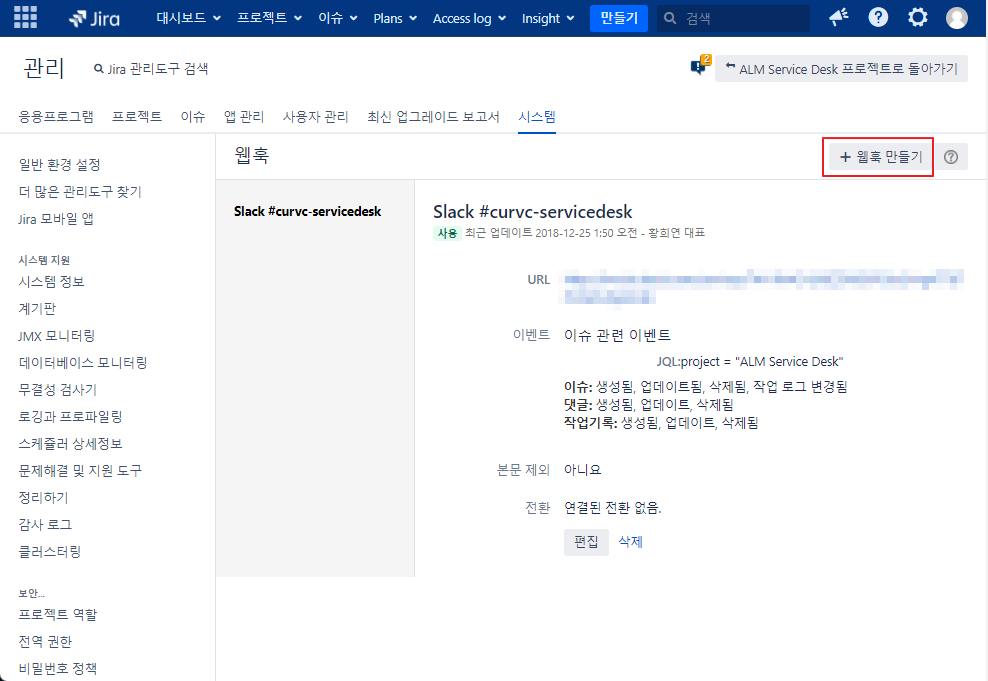The height and width of the screenshot is (681, 988).
Task: Open the app switcher grid icon
Action: 25,18
